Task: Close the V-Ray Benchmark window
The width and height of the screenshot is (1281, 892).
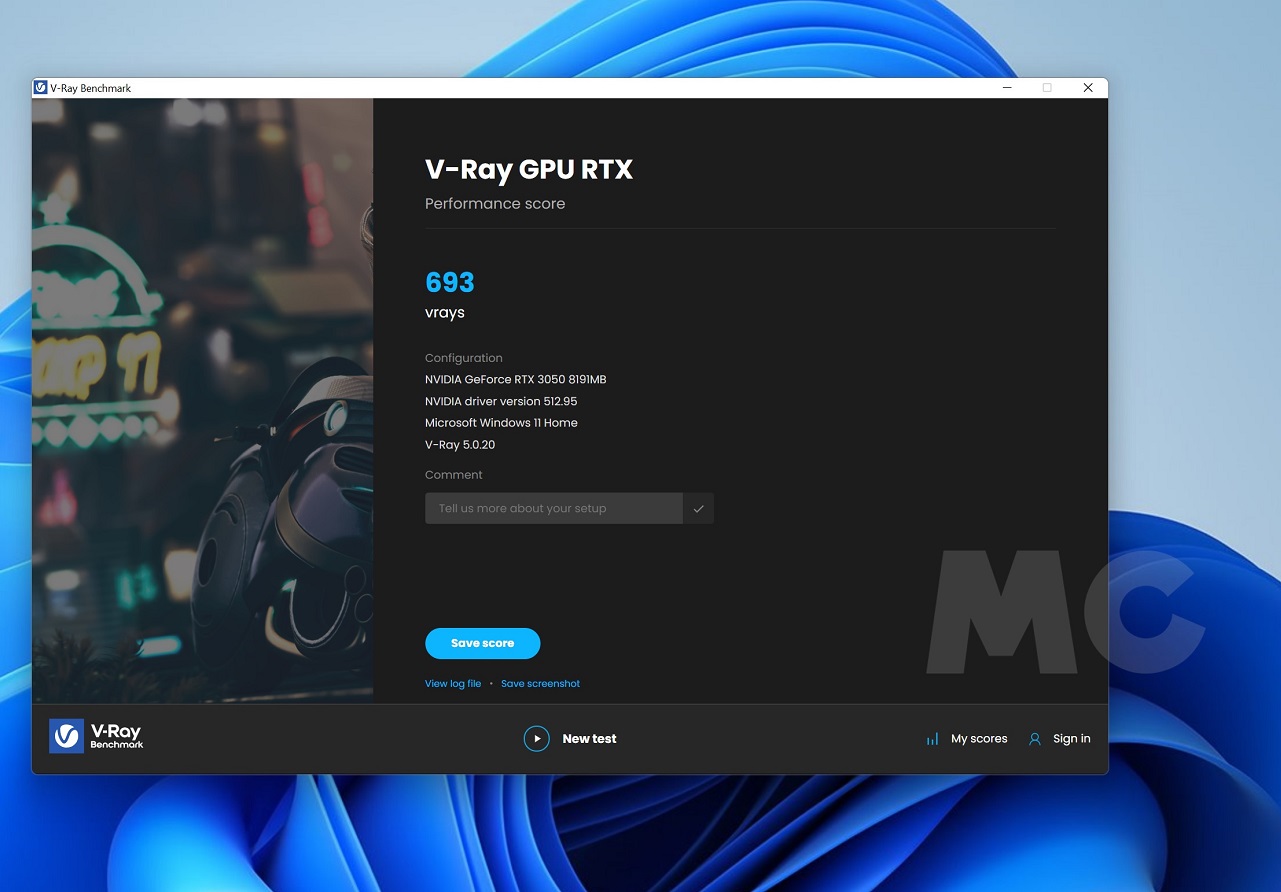Action: pyautogui.click(x=1088, y=88)
